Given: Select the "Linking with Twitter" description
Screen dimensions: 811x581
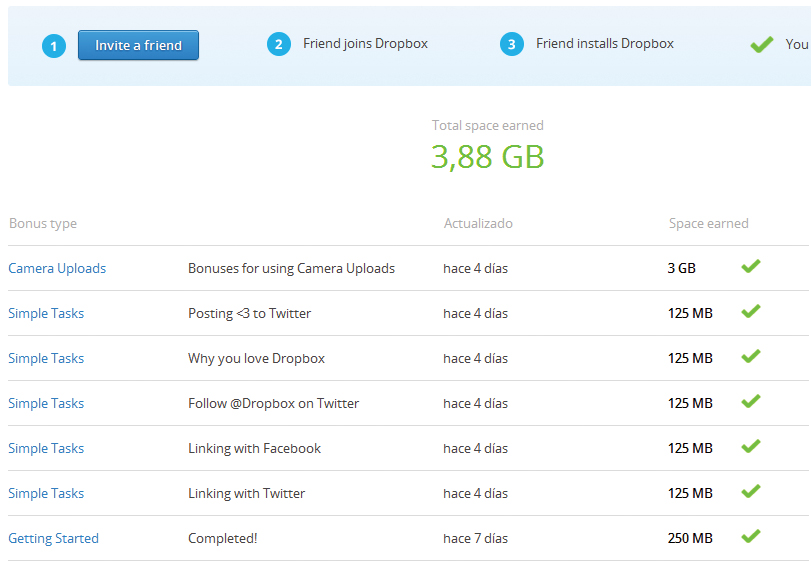Looking at the screenshot, I should tap(247, 494).
